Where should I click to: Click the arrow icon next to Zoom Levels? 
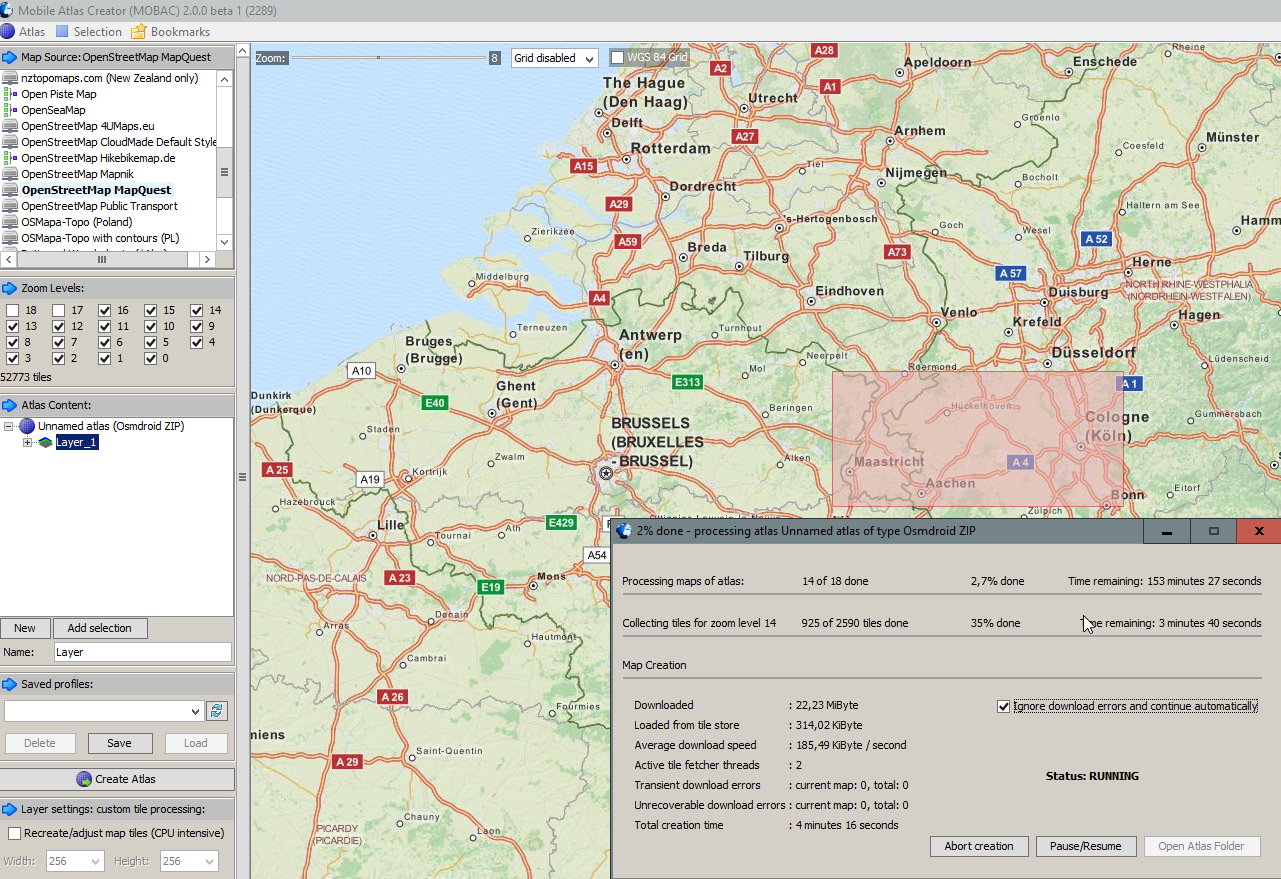pos(10,288)
